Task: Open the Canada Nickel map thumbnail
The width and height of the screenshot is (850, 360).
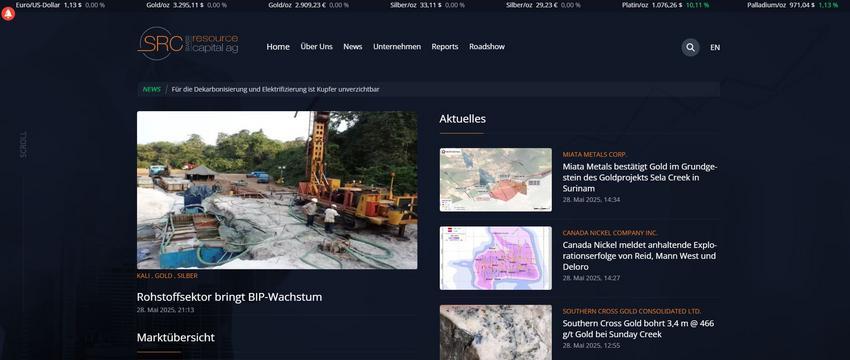Action: (495, 258)
